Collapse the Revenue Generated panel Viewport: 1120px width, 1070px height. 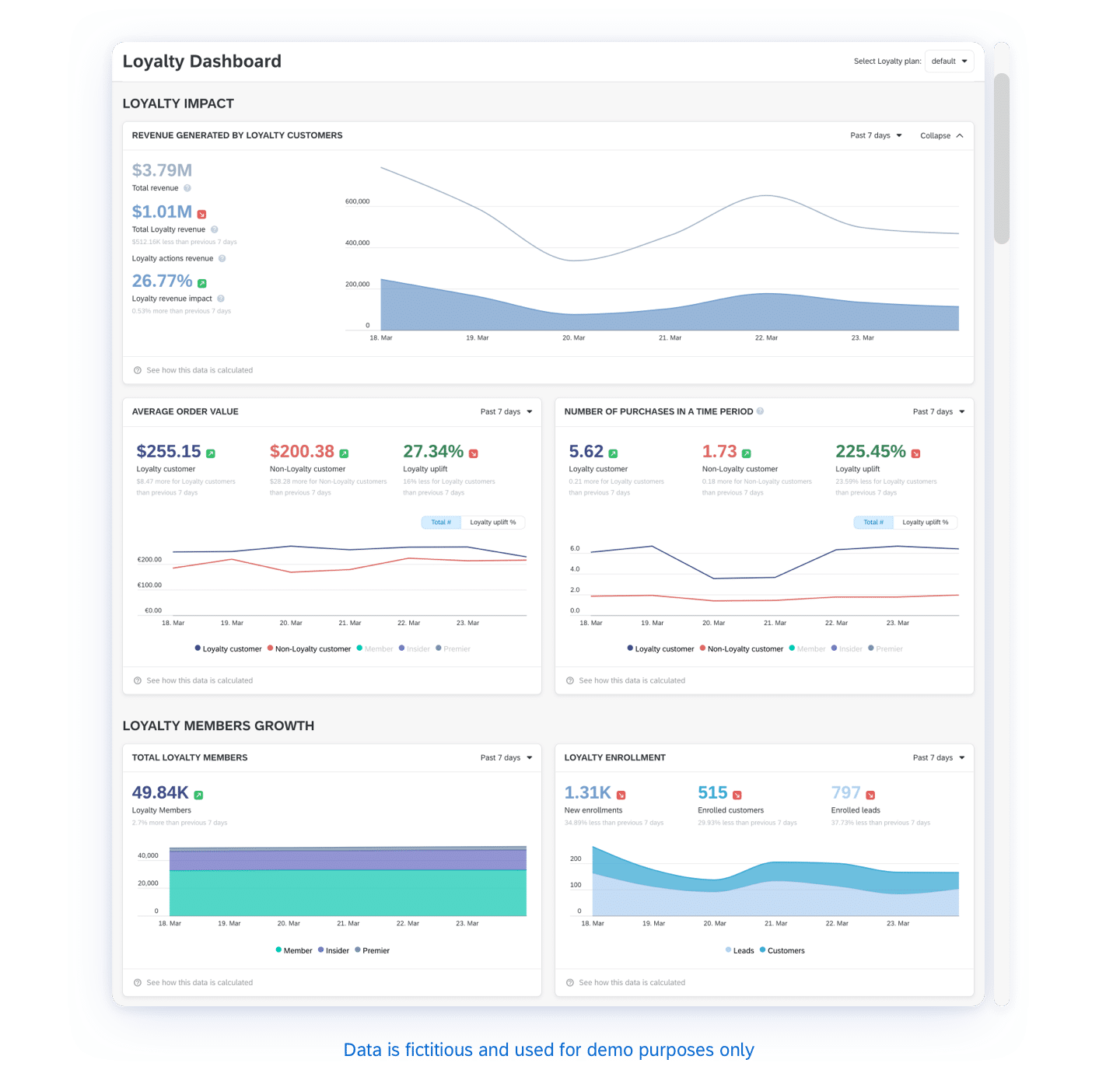pos(942,135)
